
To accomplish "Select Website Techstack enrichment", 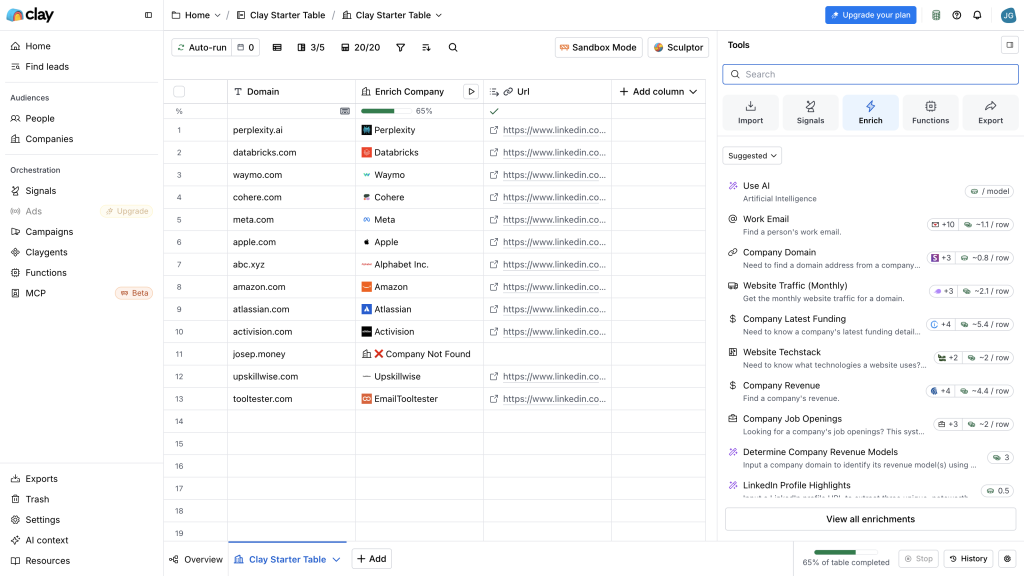I will (x=871, y=358).
